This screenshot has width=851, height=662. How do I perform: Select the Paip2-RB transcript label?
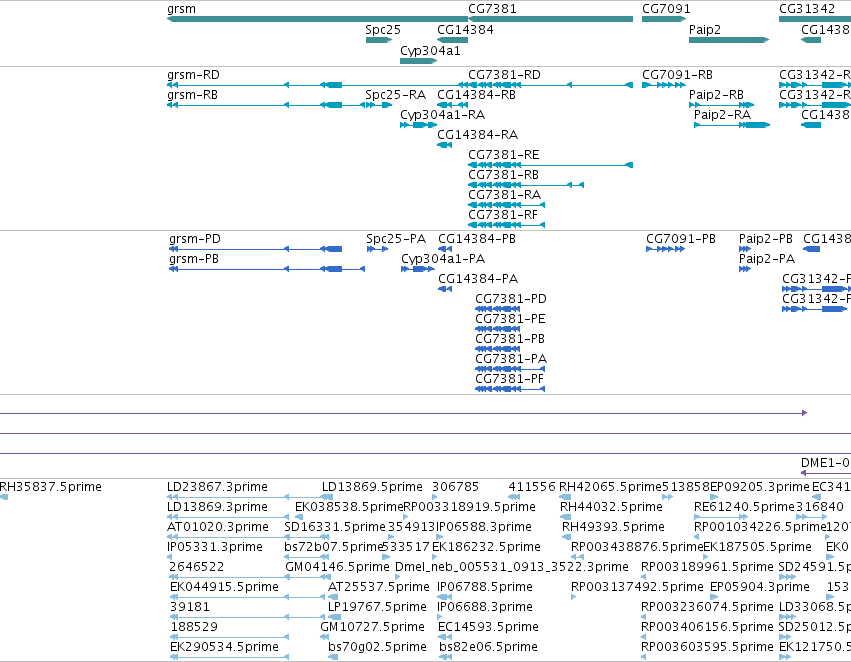[716, 95]
